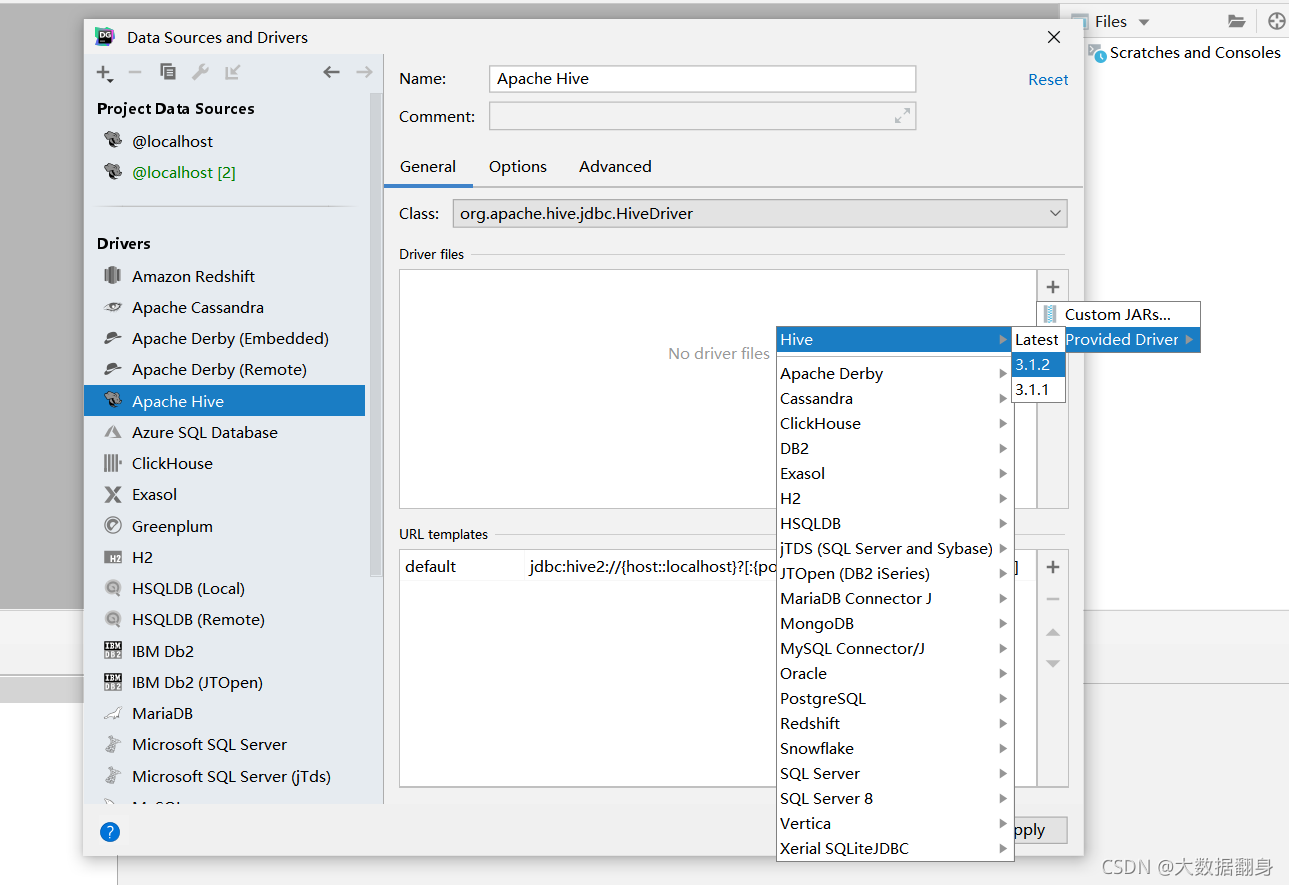Screen dimensions: 1289x885
Task: Click the add data source plus icon
Action: tap(104, 72)
